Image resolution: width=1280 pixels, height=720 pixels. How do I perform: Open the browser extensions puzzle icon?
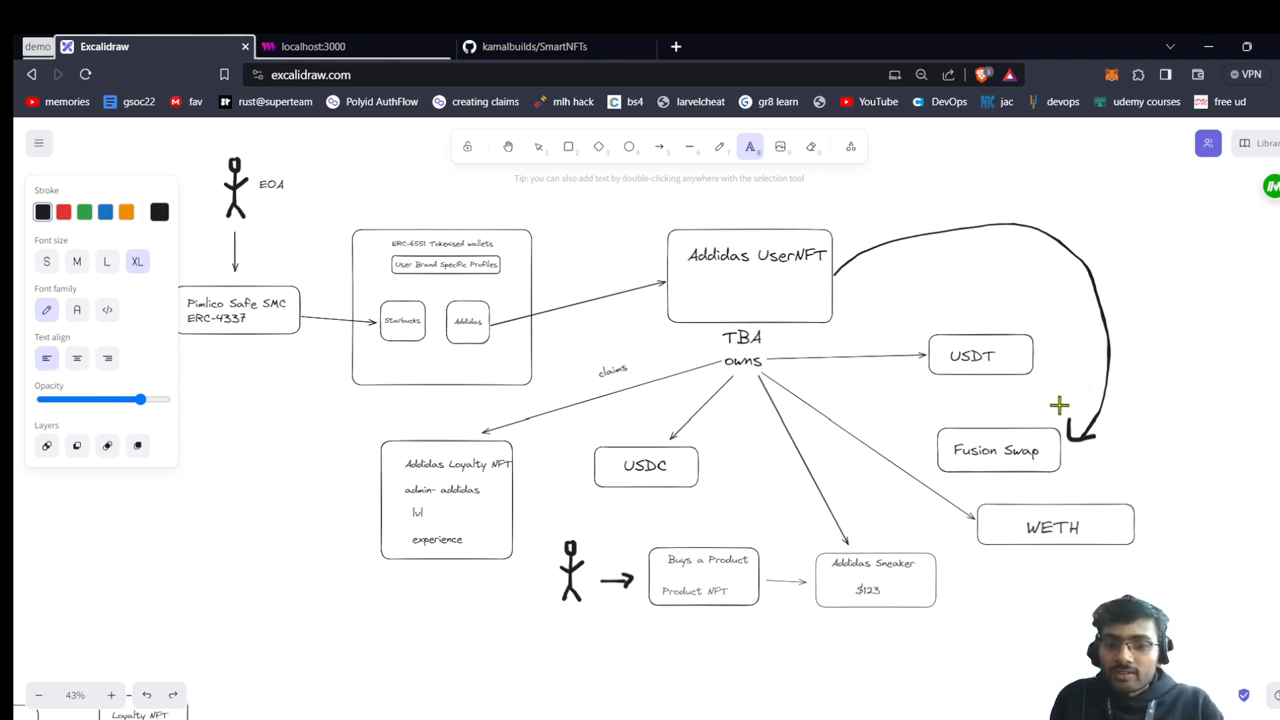pyautogui.click(x=1138, y=74)
